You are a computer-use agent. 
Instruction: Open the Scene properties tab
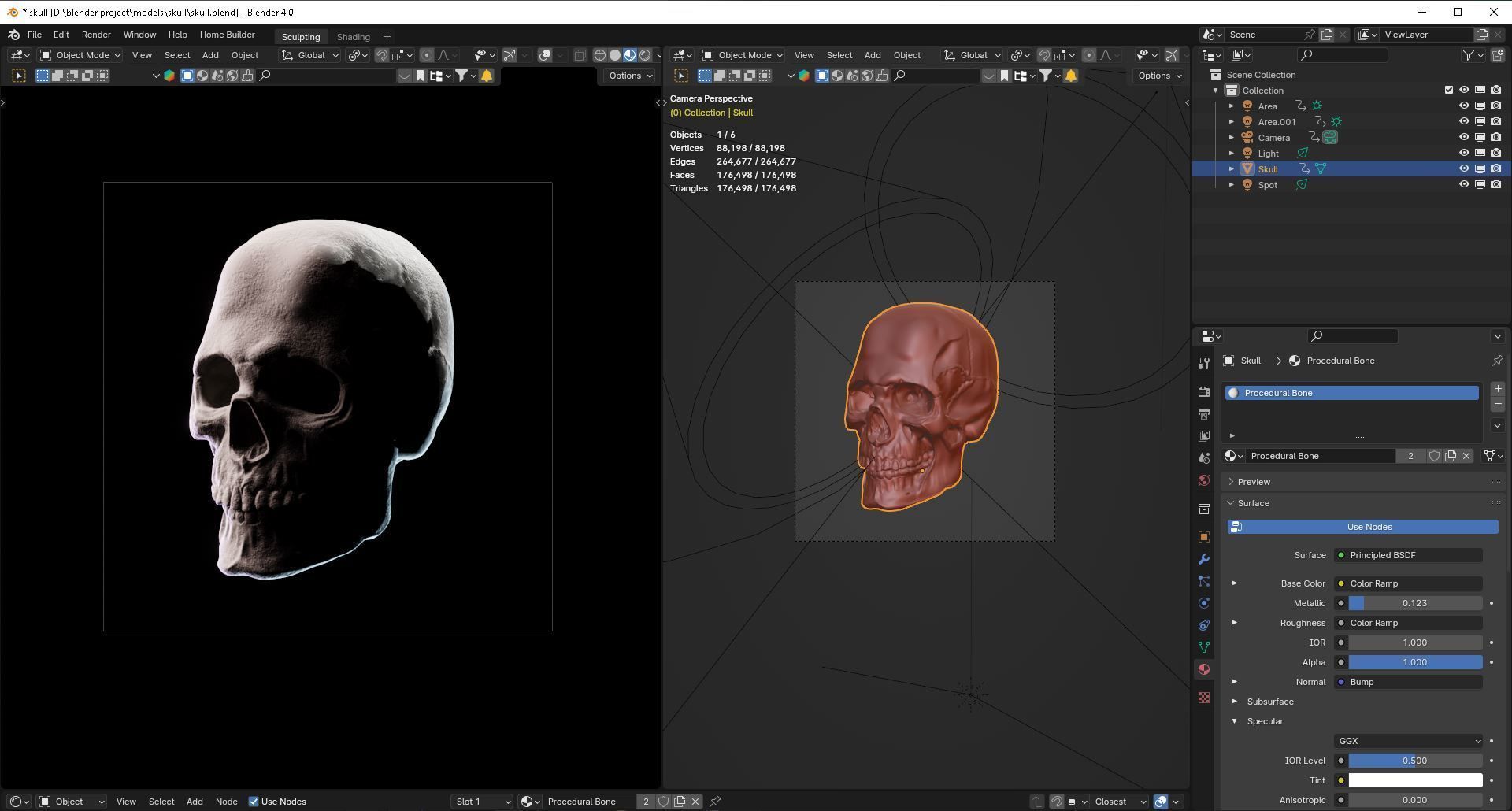(x=1203, y=457)
